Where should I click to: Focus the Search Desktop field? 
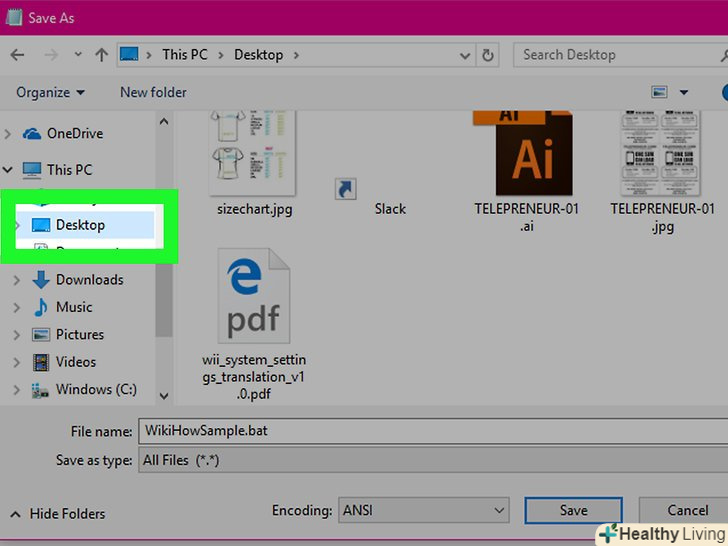620,55
